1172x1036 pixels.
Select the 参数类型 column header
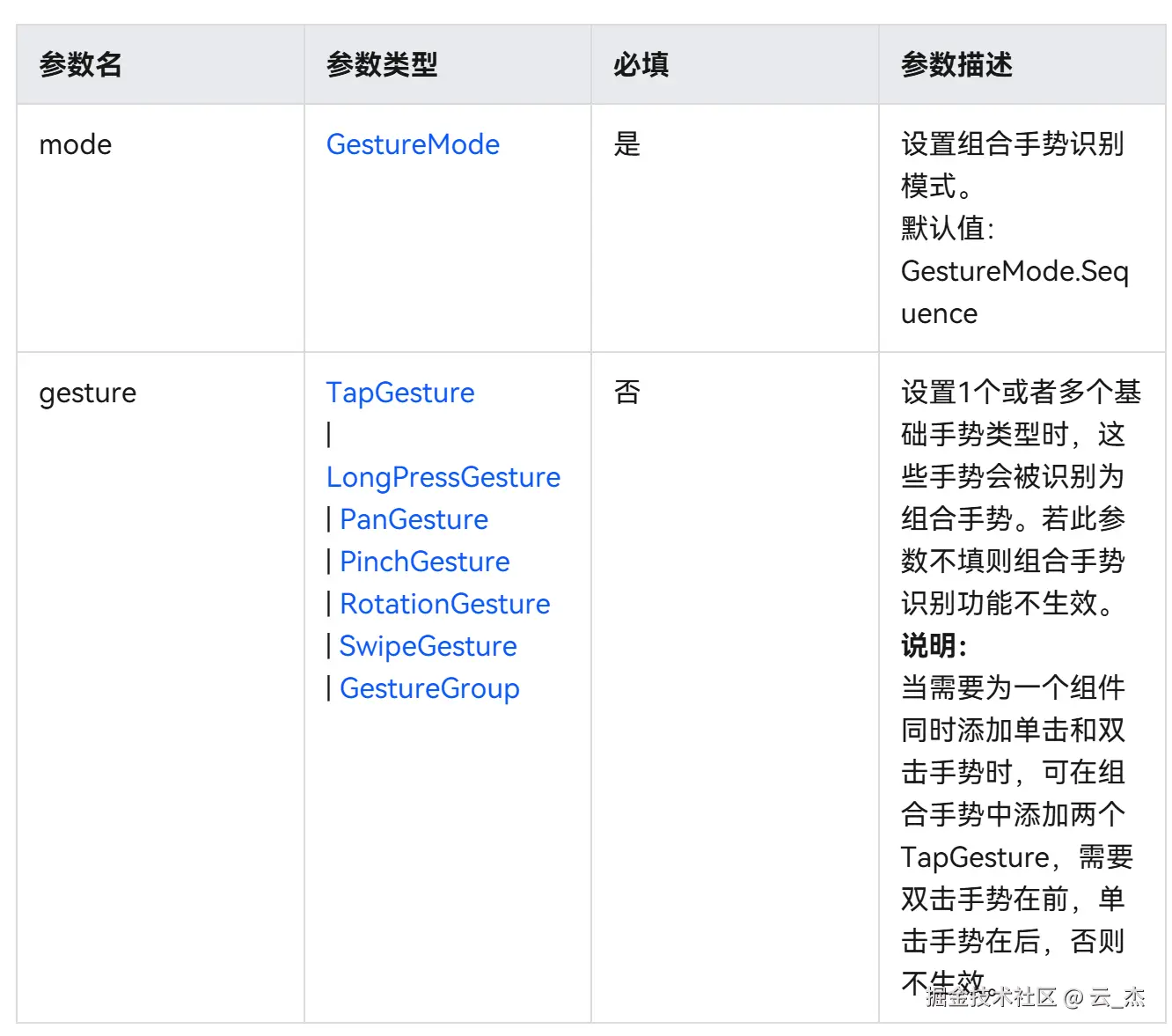[382, 65]
